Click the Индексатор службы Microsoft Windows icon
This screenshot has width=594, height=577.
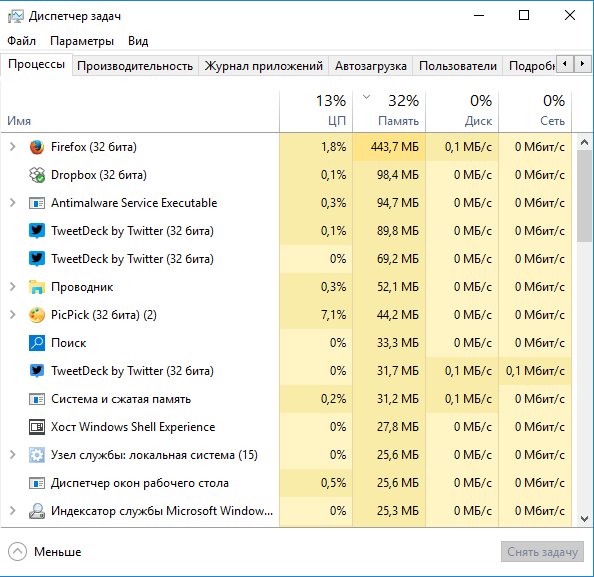point(37,511)
